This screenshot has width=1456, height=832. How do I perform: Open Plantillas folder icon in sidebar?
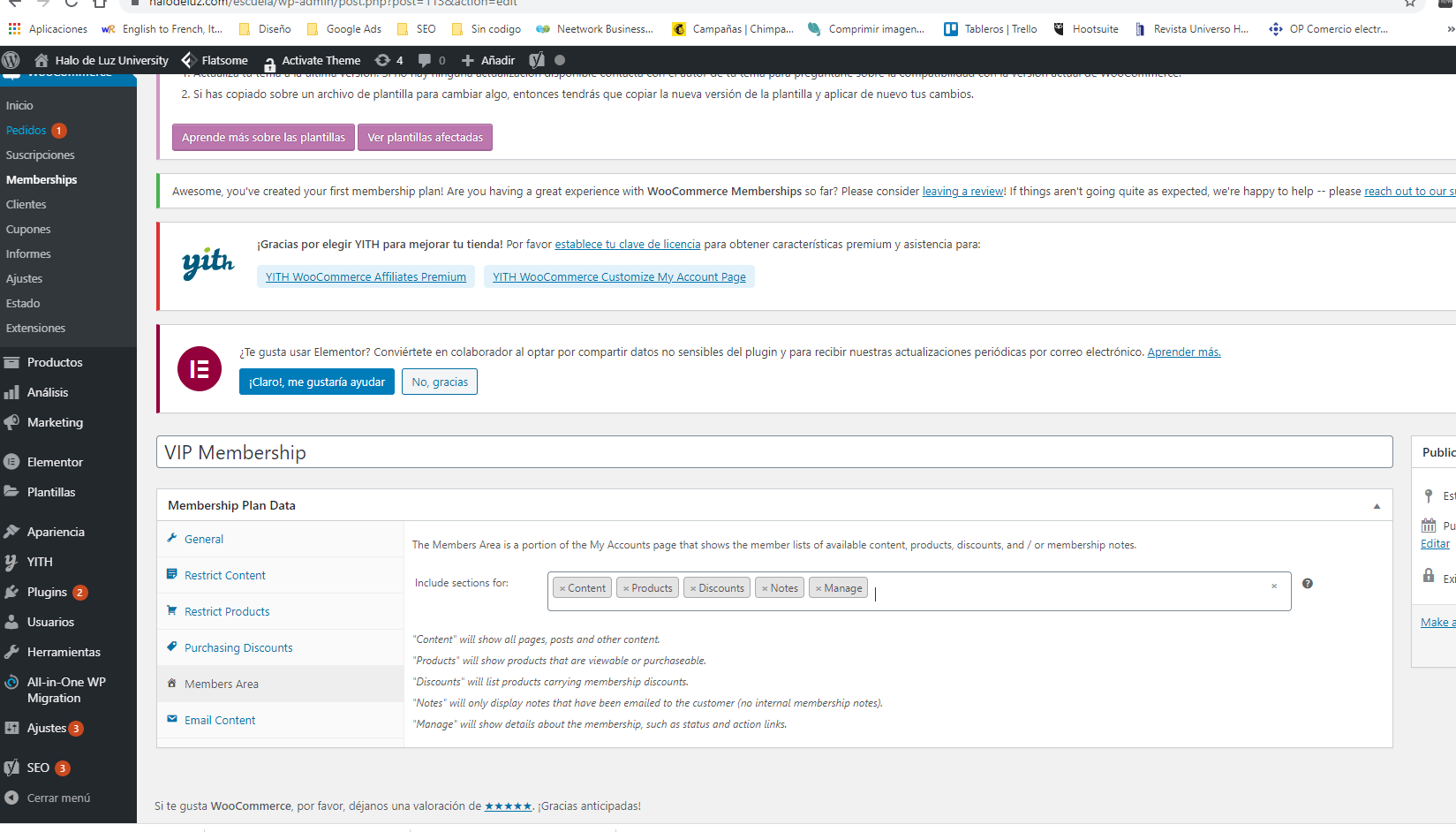coord(11,492)
